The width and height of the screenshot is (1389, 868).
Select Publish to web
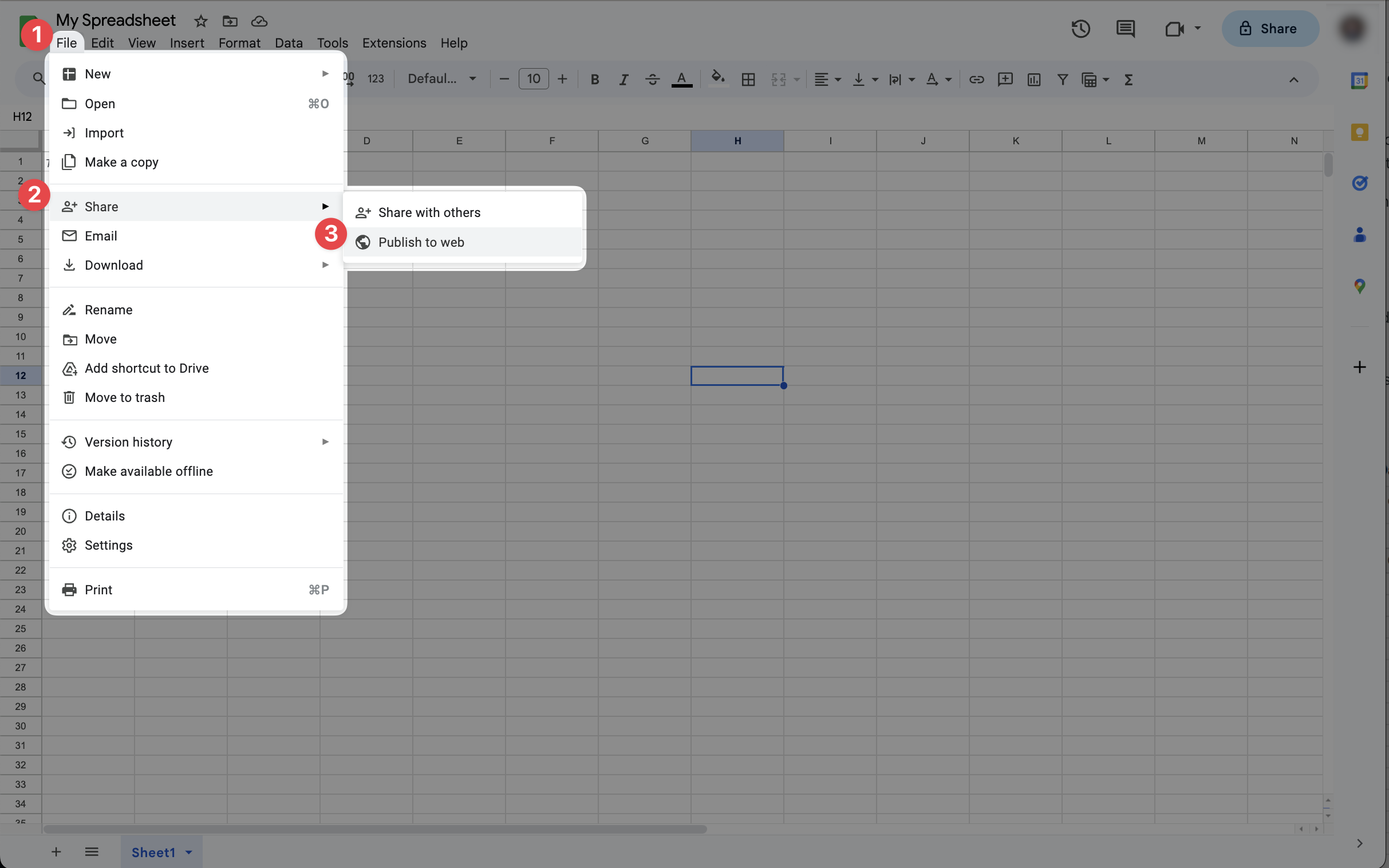[421, 242]
